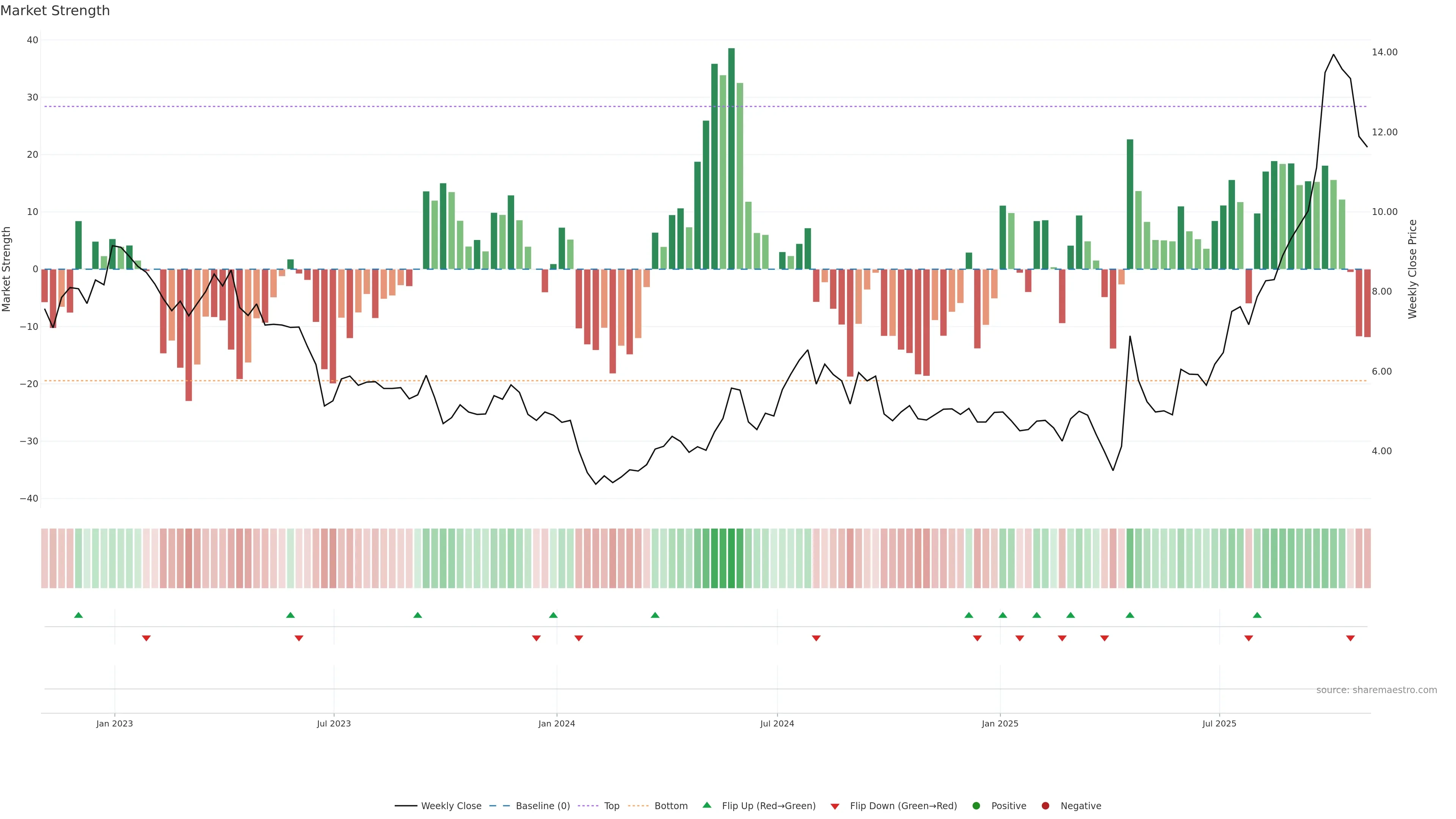Click the Jan 2025 x-axis label
The width and height of the screenshot is (1456, 819).
click(x=1000, y=723)
